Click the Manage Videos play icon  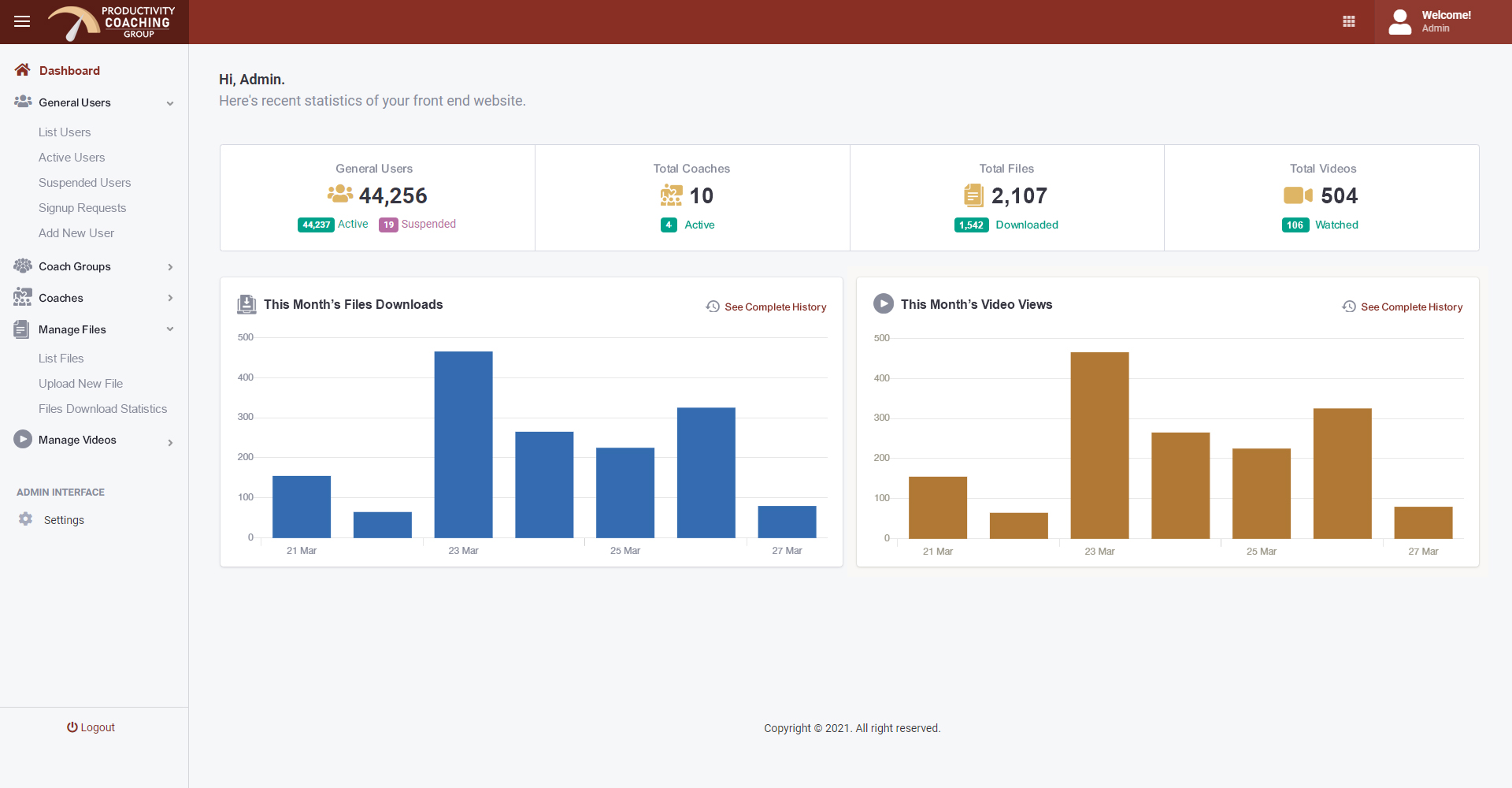23,439
